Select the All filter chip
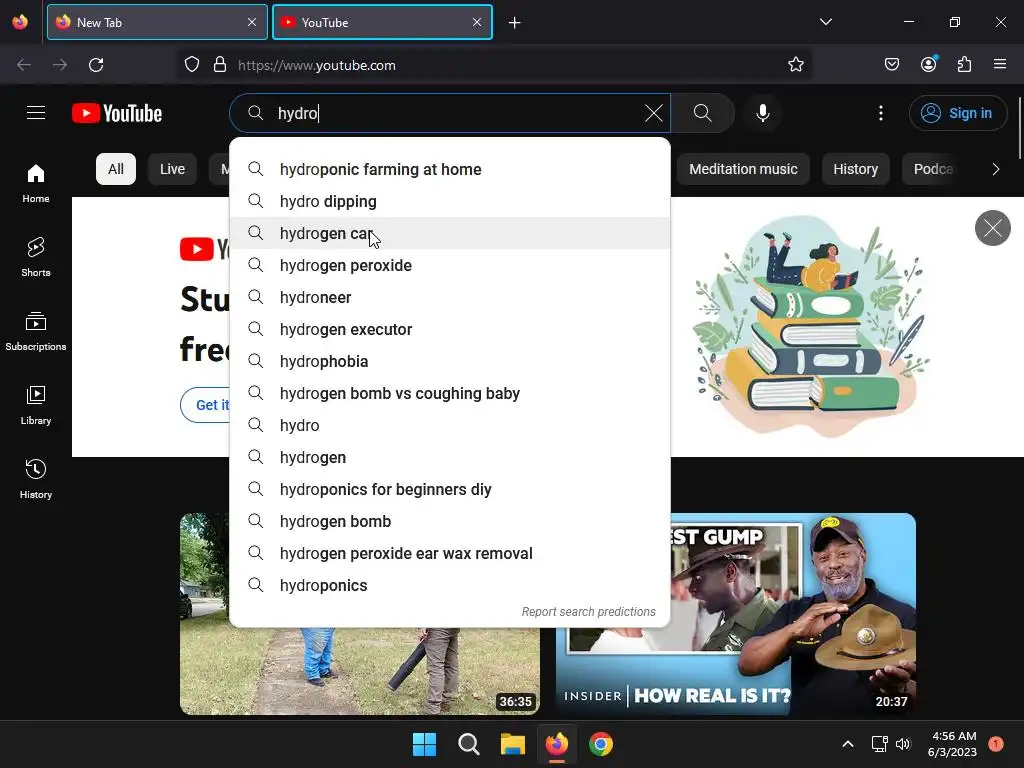This screenshot has height=768, width=1024. (x=116, y=169)
